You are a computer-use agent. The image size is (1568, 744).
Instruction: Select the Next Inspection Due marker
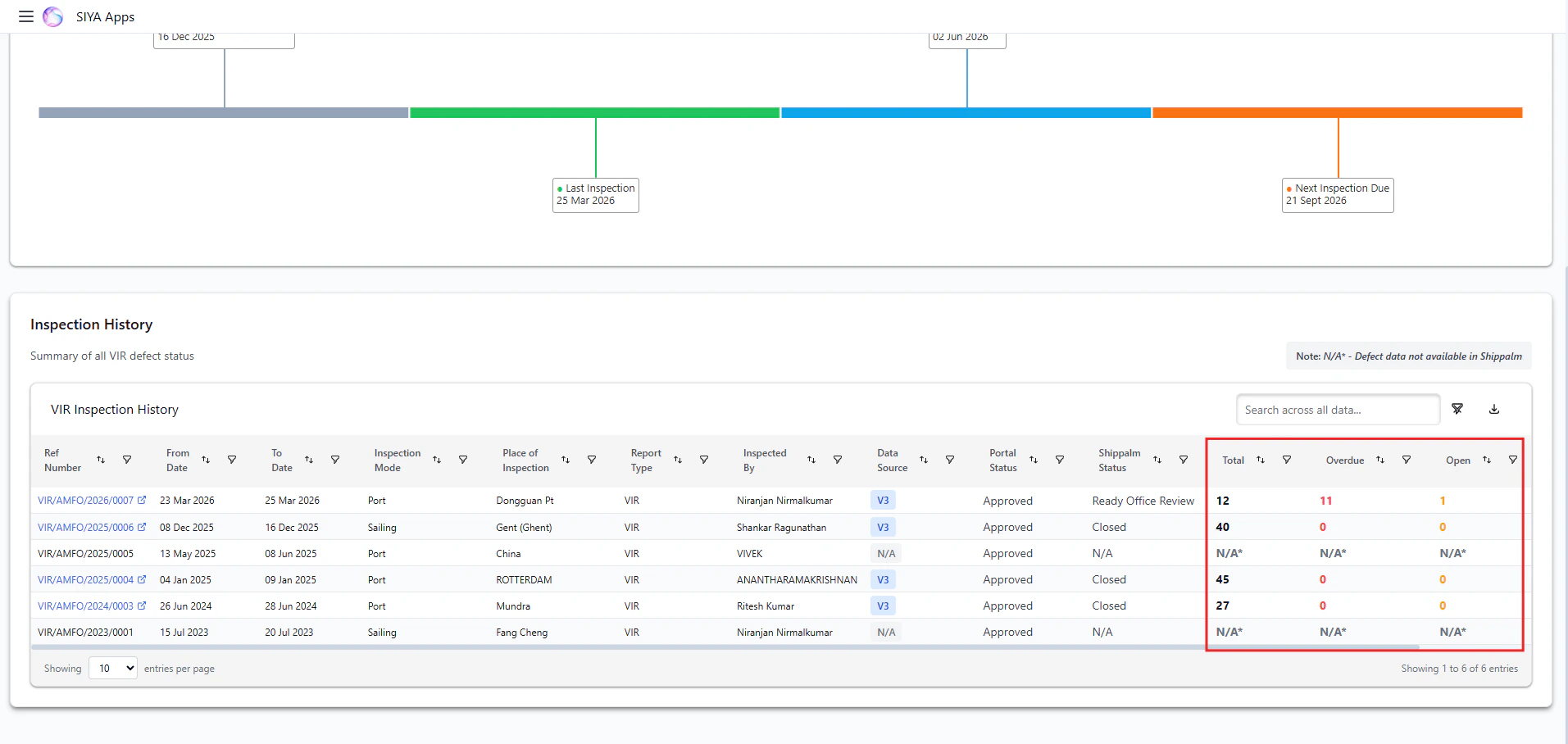(x=1338, y=195)
